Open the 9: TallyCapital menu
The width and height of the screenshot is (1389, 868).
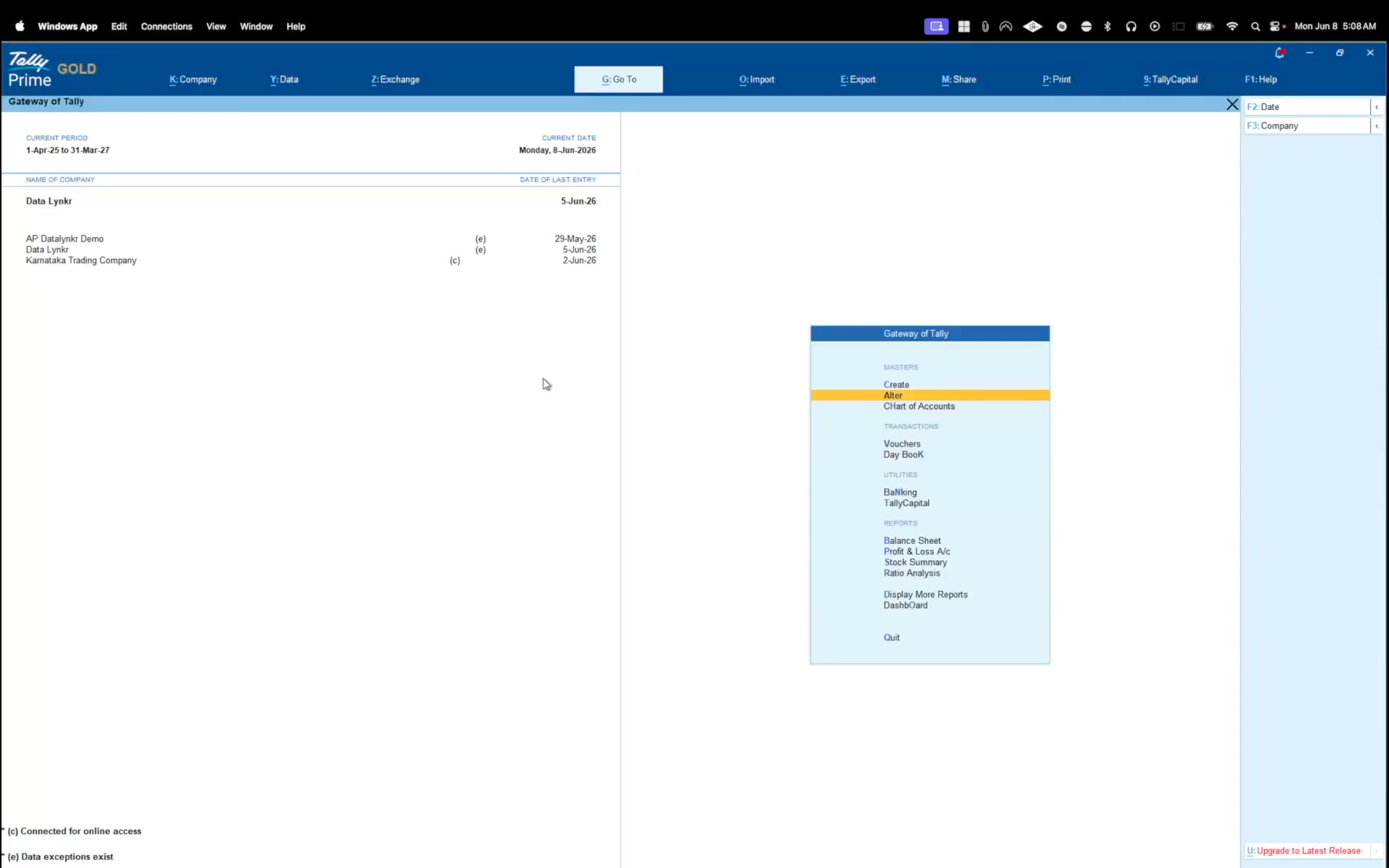click(1171, 80)
